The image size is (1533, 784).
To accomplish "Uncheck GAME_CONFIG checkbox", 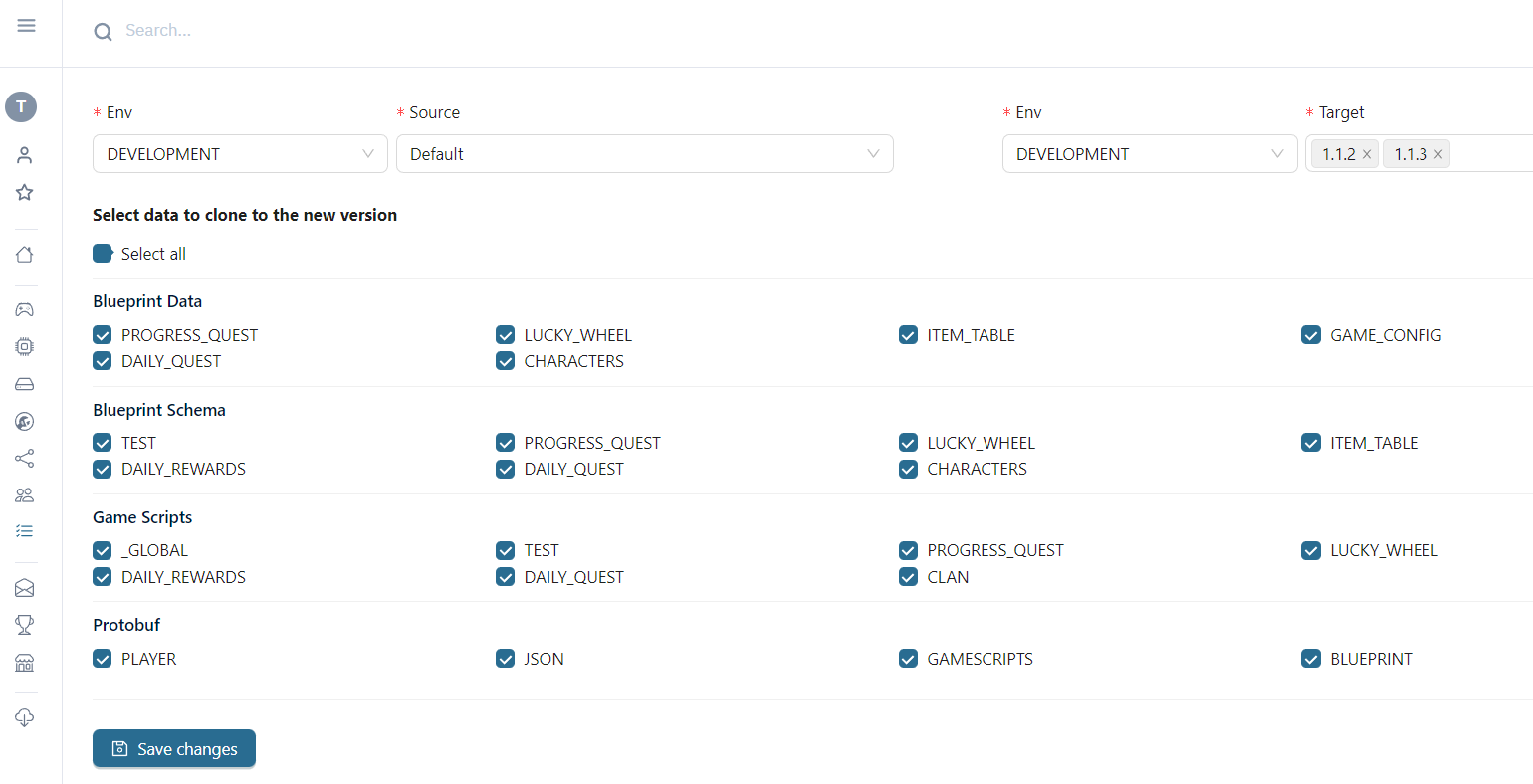I will [x=1311, y=335].
